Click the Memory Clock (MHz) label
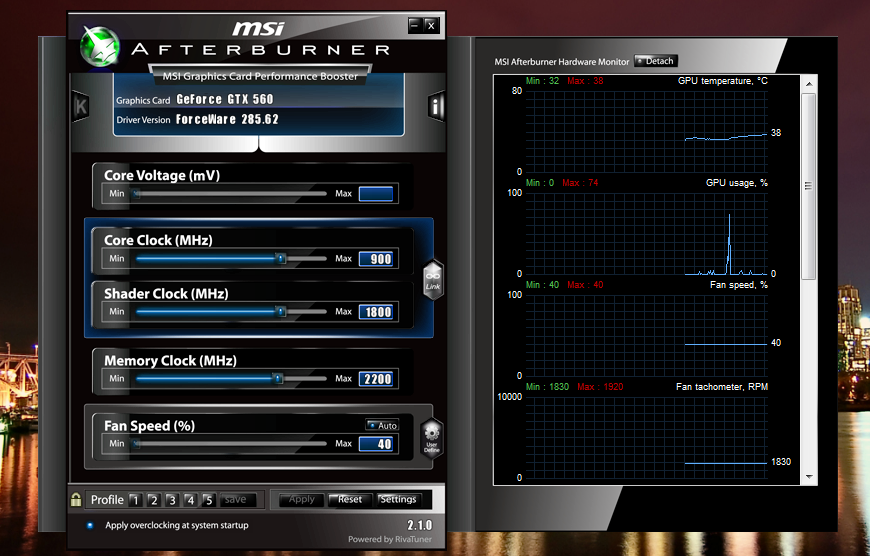This screenshot has width=870, height=556. 170,361
